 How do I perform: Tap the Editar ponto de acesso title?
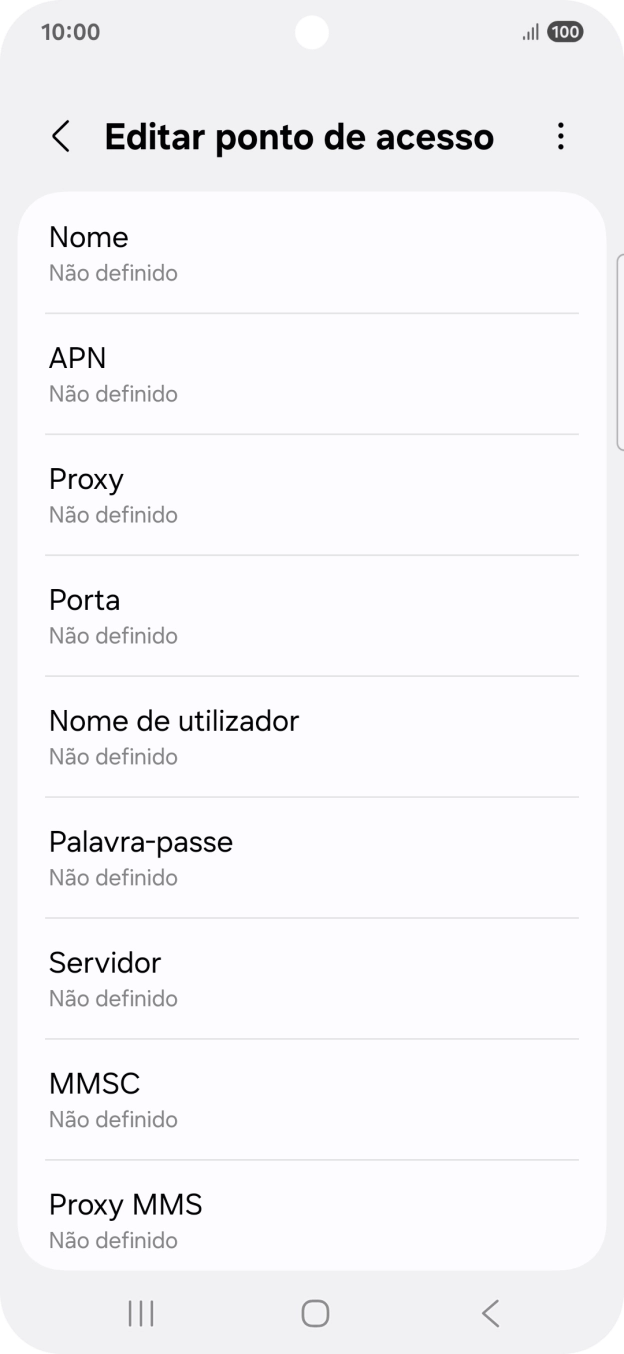click(x=299, y=136)
